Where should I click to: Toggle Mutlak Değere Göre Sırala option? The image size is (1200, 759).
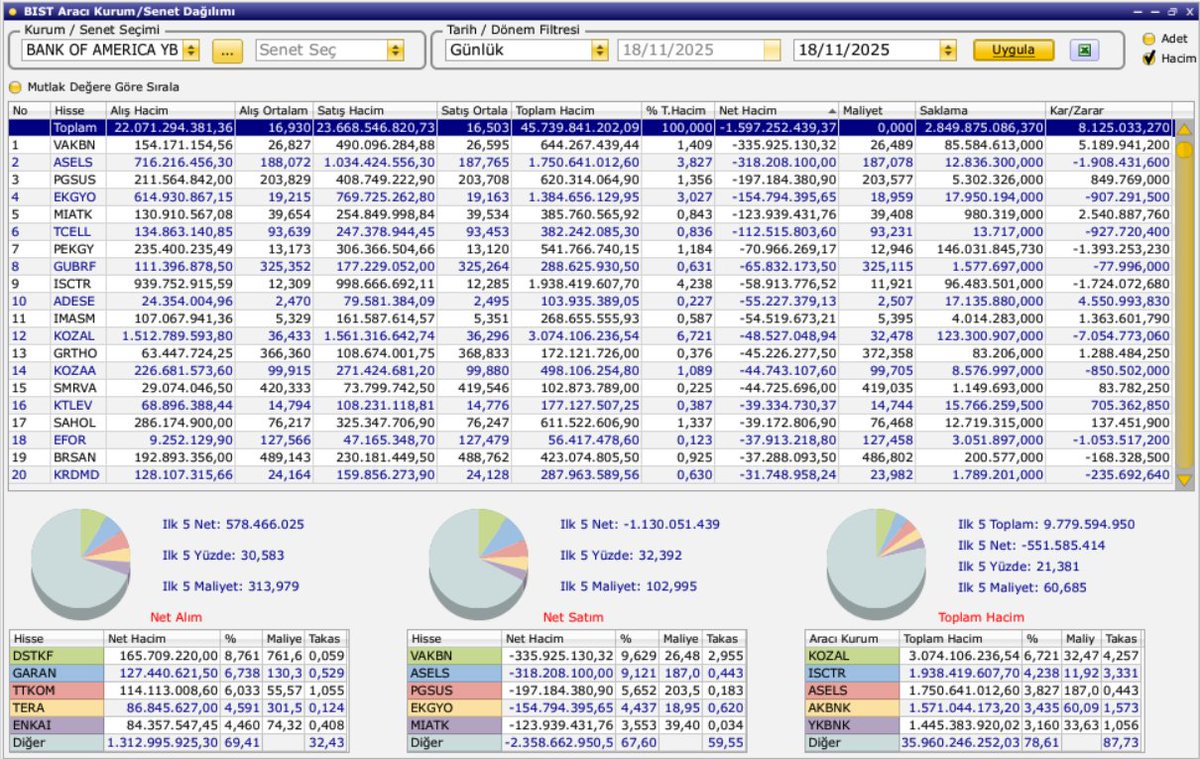pos(15,87)
